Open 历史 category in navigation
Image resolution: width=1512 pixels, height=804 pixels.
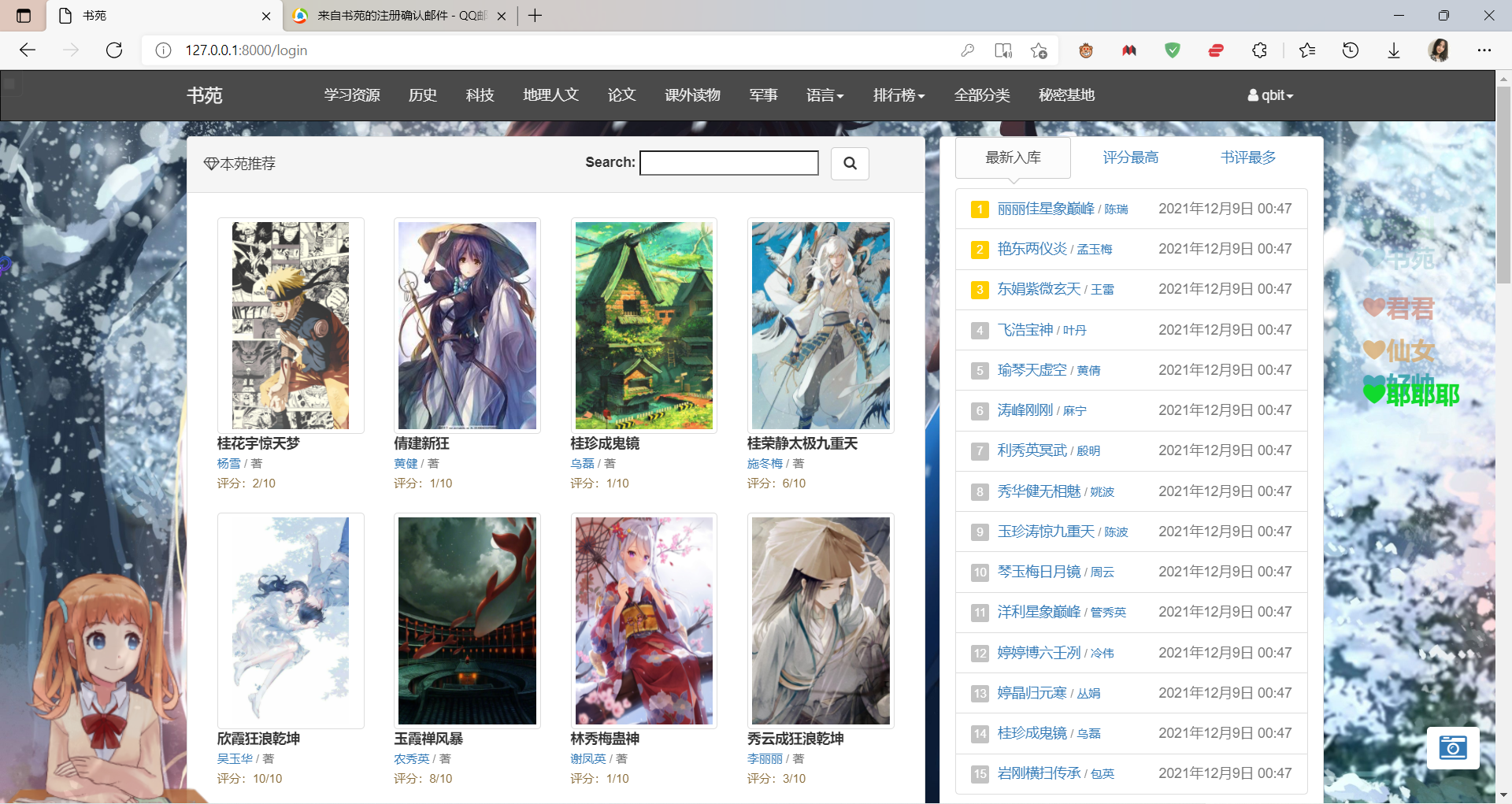tap(423, 95)
